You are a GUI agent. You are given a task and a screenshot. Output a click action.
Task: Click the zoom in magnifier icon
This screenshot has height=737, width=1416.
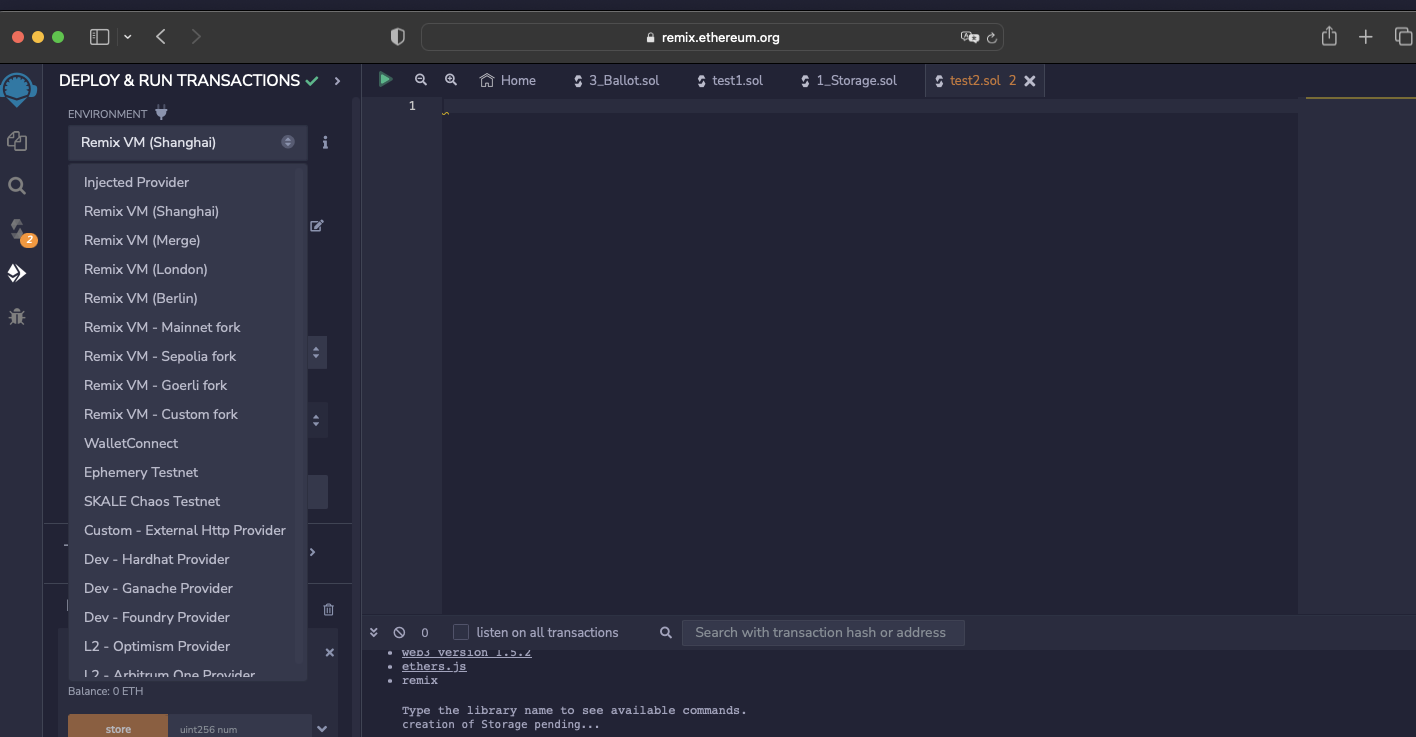(451, 80)
